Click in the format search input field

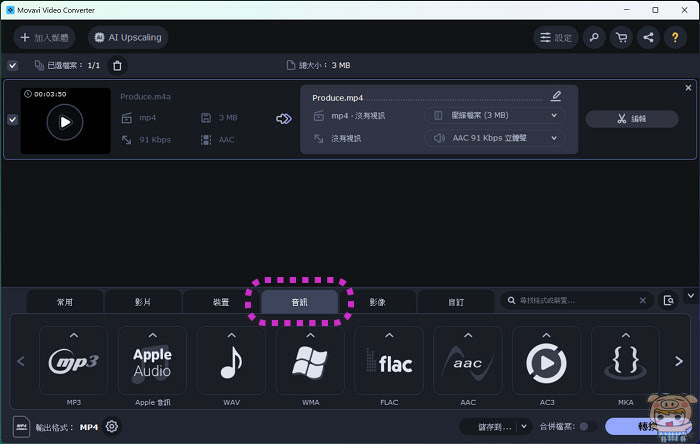click(576, 300)
